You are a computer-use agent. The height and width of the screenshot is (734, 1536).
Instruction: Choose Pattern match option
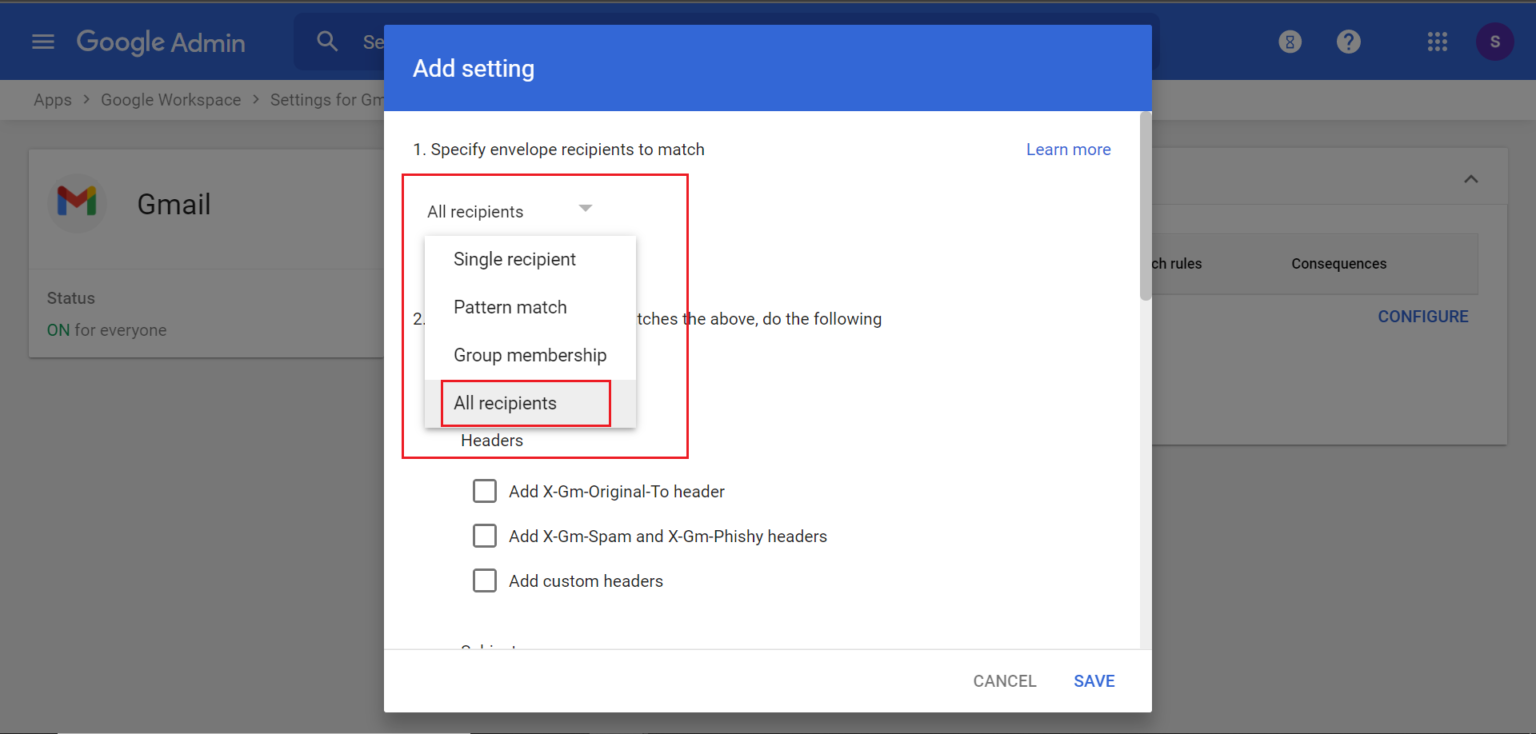[530, 307]
